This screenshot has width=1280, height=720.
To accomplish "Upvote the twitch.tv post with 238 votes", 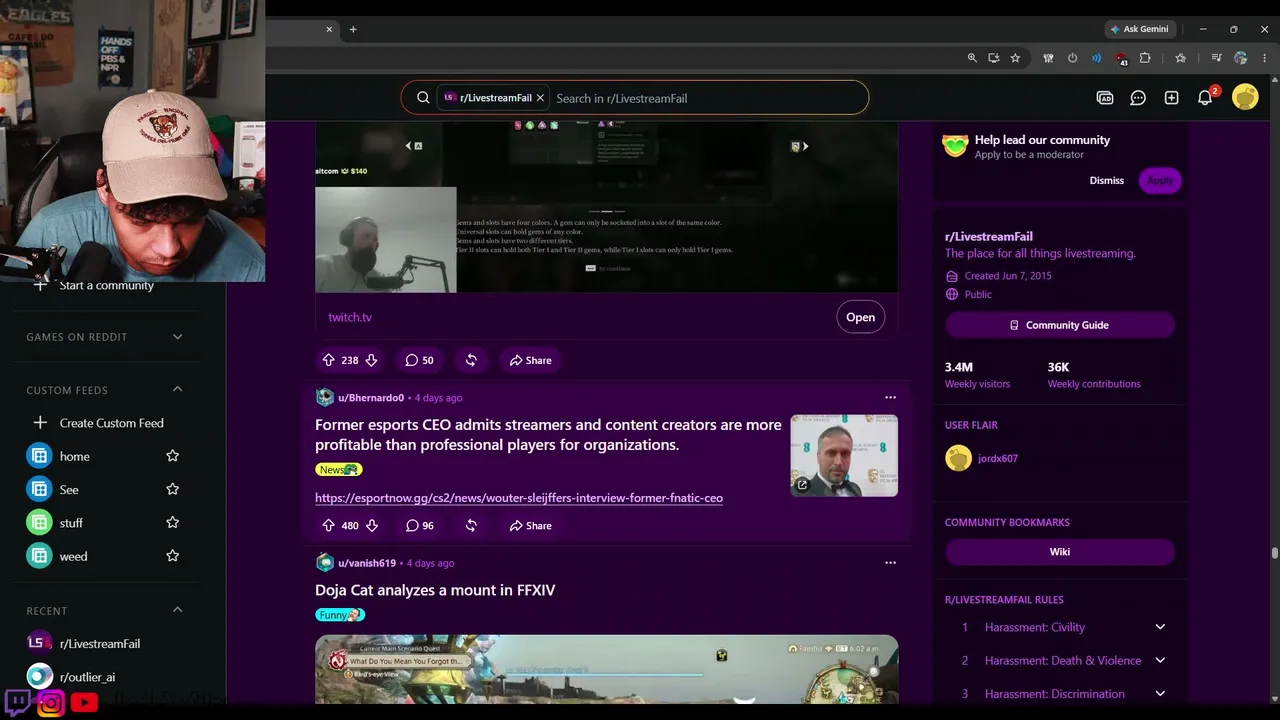I will pyautogui.click(x=328, y=360).
